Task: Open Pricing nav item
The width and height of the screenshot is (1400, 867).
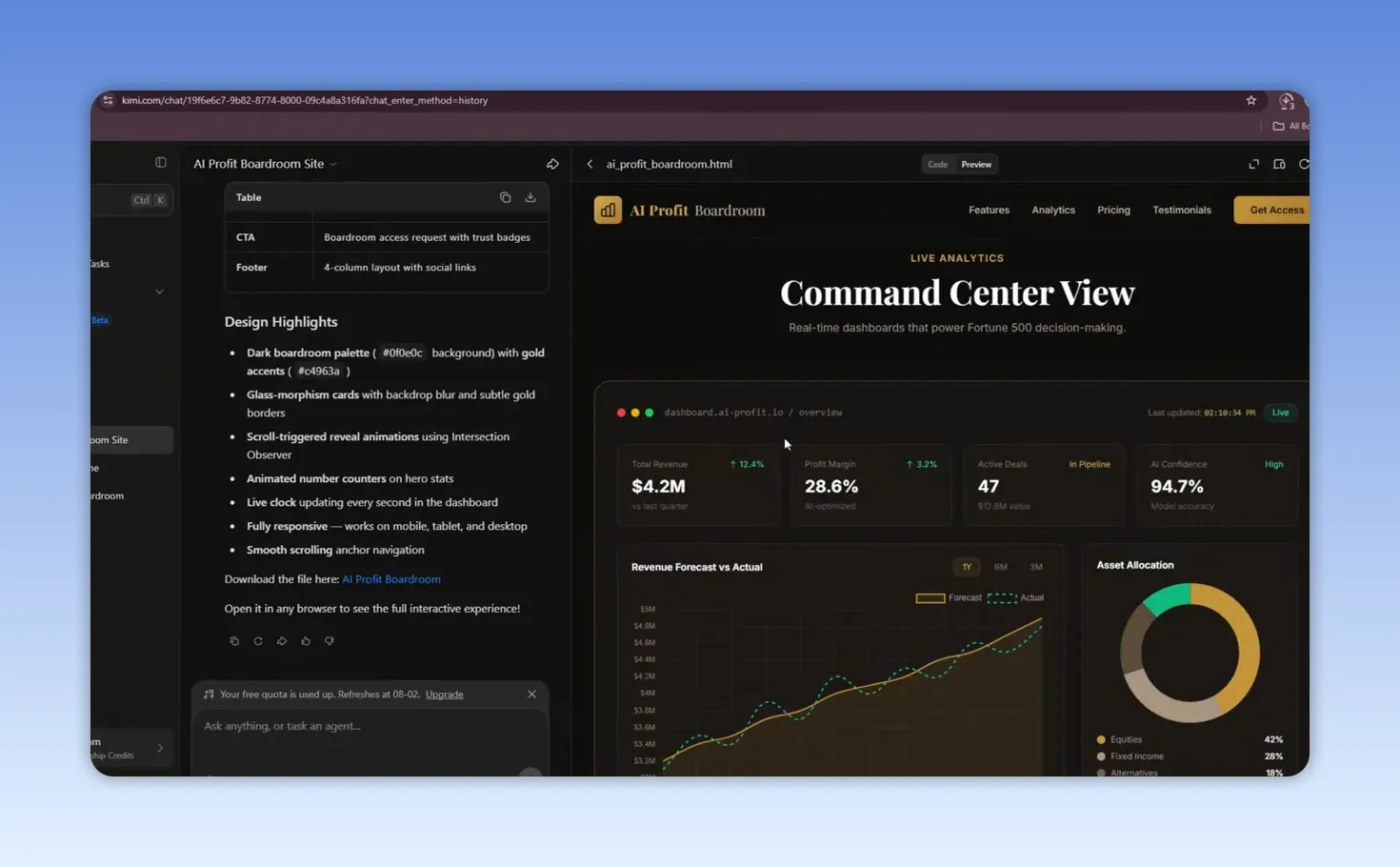Action: click(x=1113, y=210)
